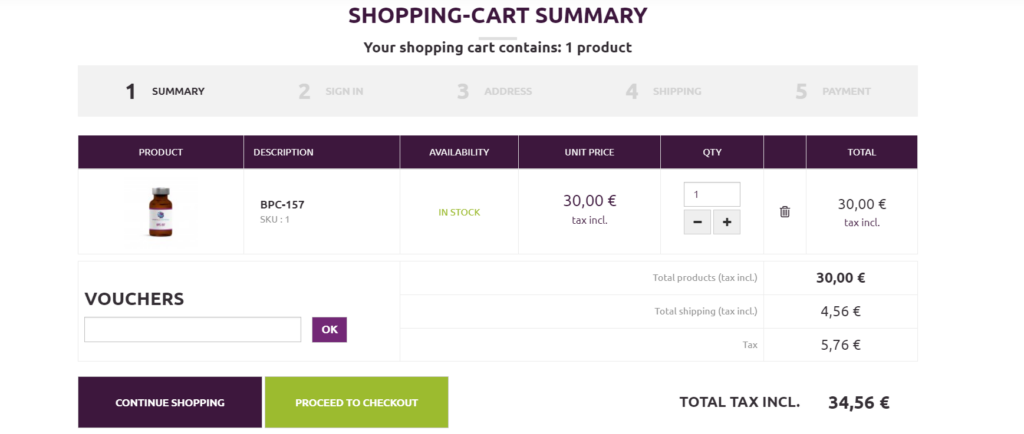The width and height of the screenshot is (1024, 434).
Task: Open step 4 Shipping
Action: pos(664,91)
